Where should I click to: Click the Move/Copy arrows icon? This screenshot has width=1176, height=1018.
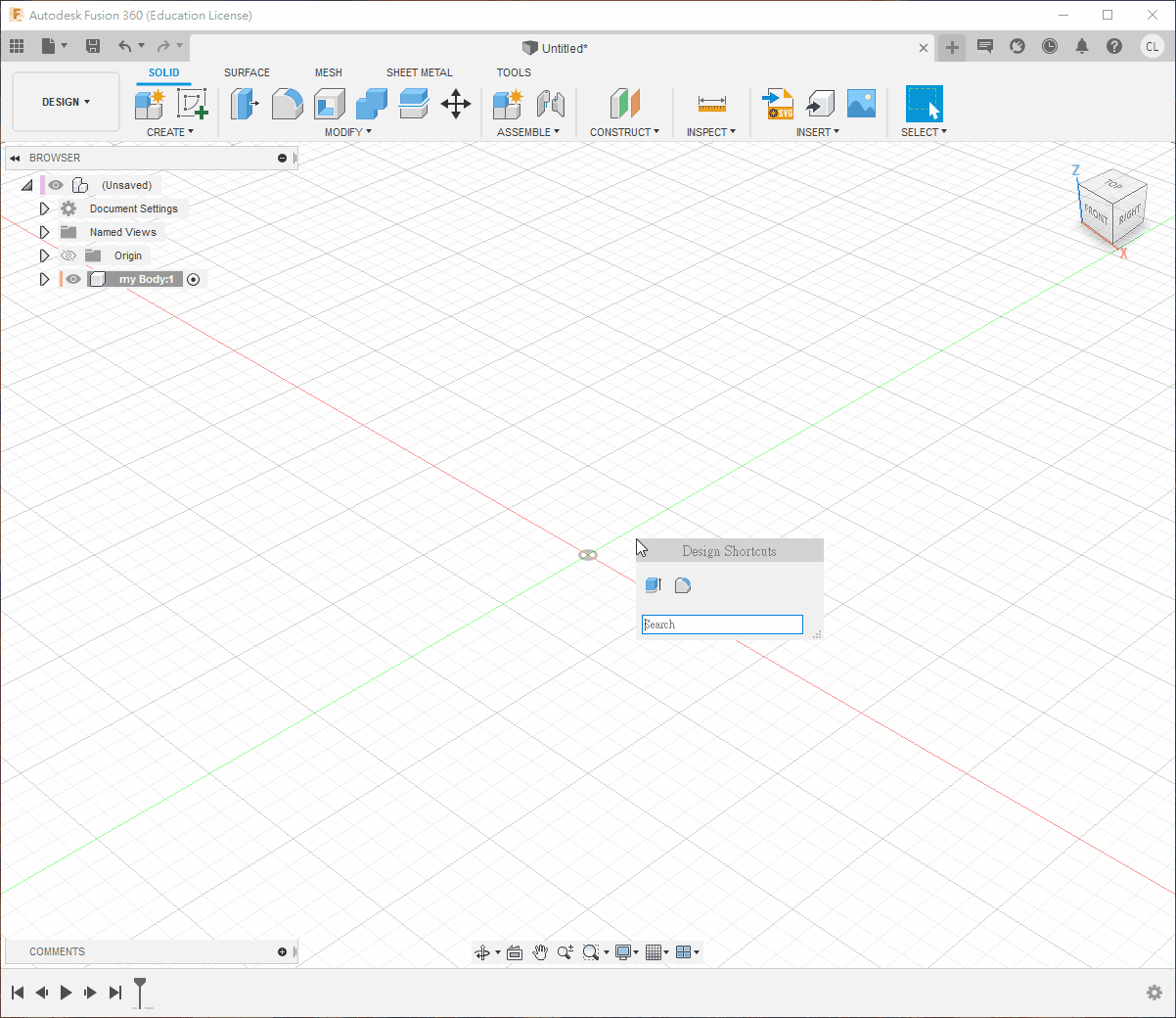pos(456,104)
